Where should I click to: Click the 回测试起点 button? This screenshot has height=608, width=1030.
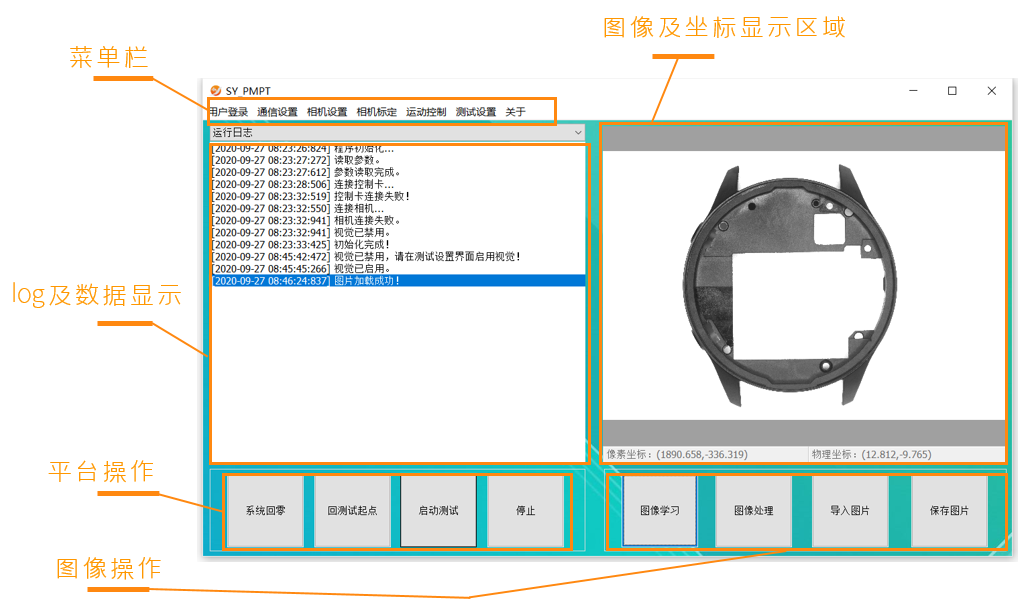coord(352,511)
